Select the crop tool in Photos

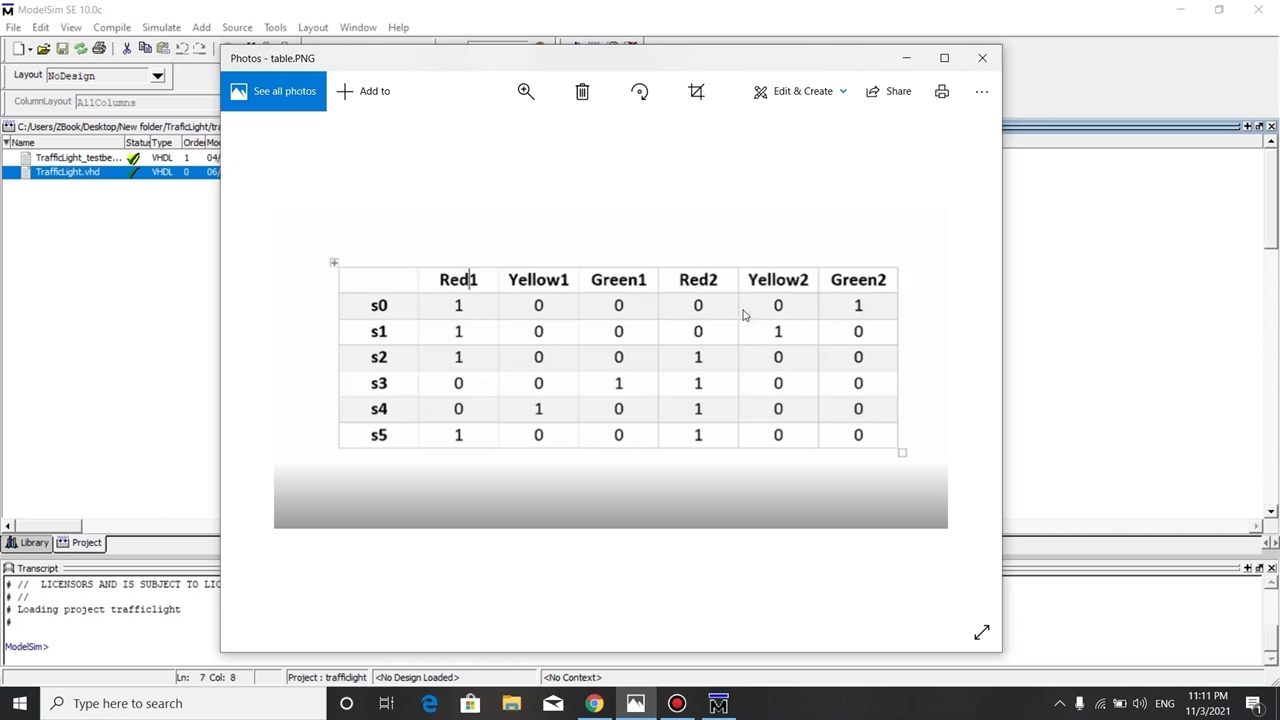click(697, 91)
